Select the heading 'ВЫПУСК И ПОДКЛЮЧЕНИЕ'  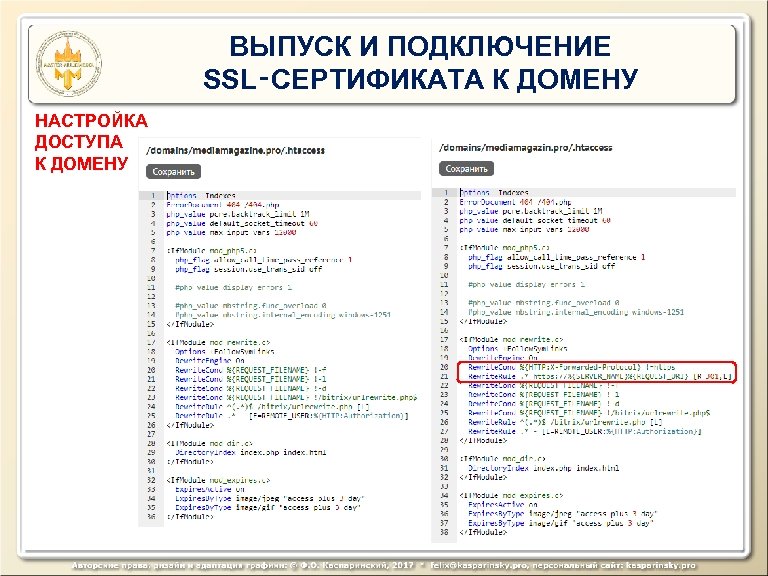[420, 47]
